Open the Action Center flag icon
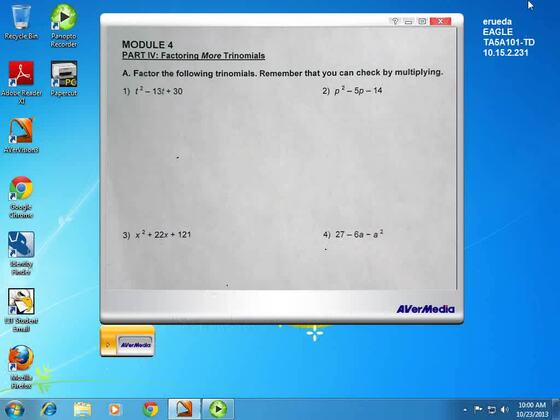560x420 pixels. (478, 409)
